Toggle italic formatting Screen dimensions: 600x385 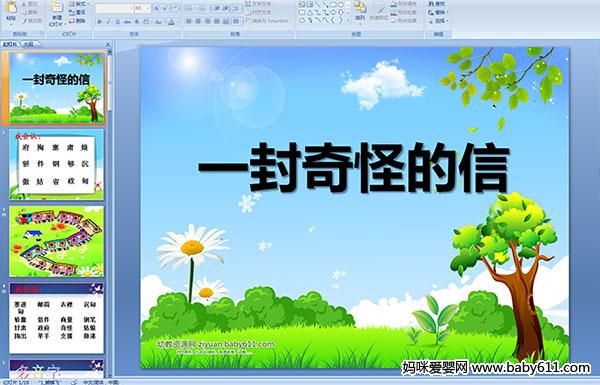(x=108, y=22)
